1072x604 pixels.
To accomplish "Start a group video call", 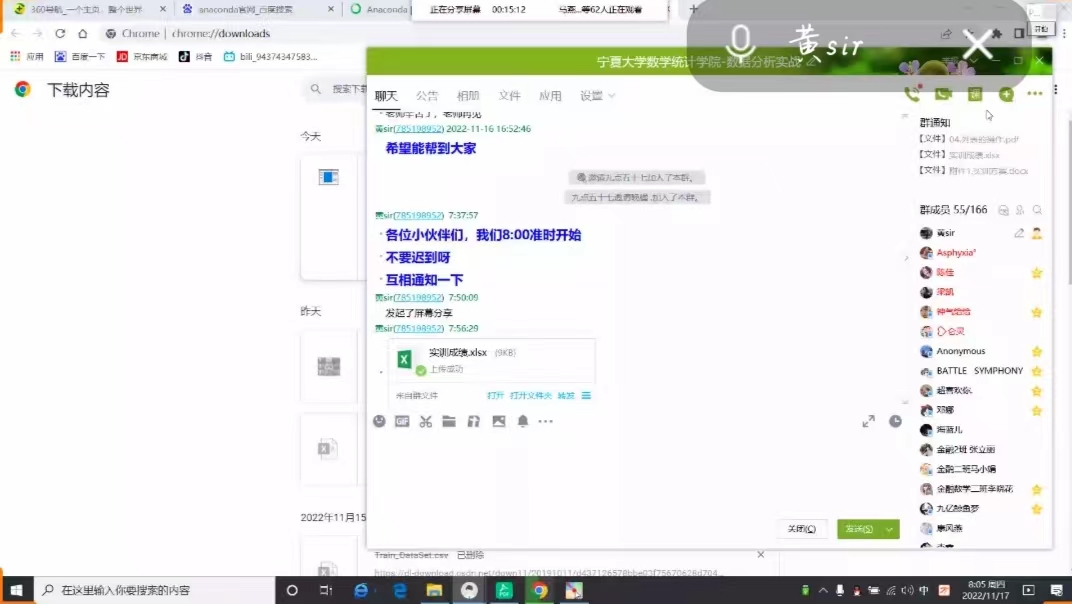I will pos(942,94).
